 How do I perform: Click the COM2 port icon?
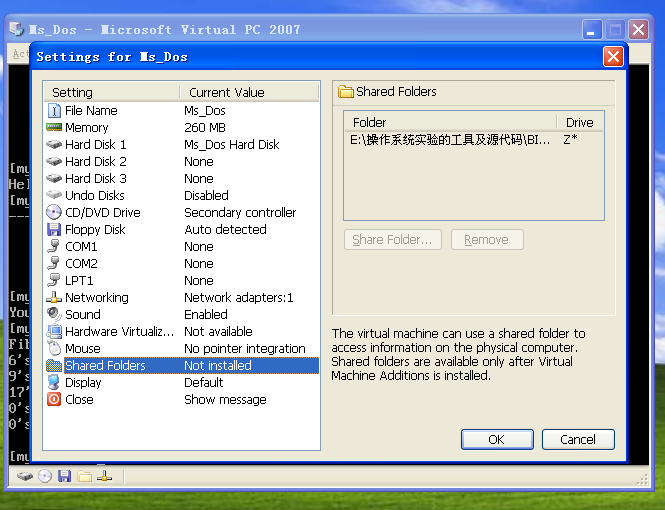point(54,263)
